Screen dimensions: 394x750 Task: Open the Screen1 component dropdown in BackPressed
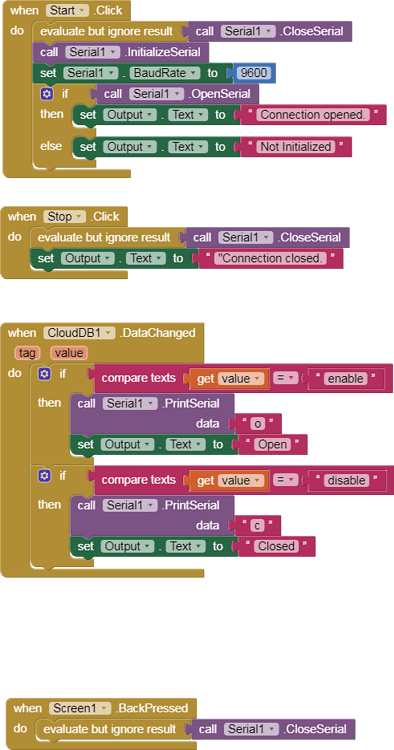coord(80,708)
